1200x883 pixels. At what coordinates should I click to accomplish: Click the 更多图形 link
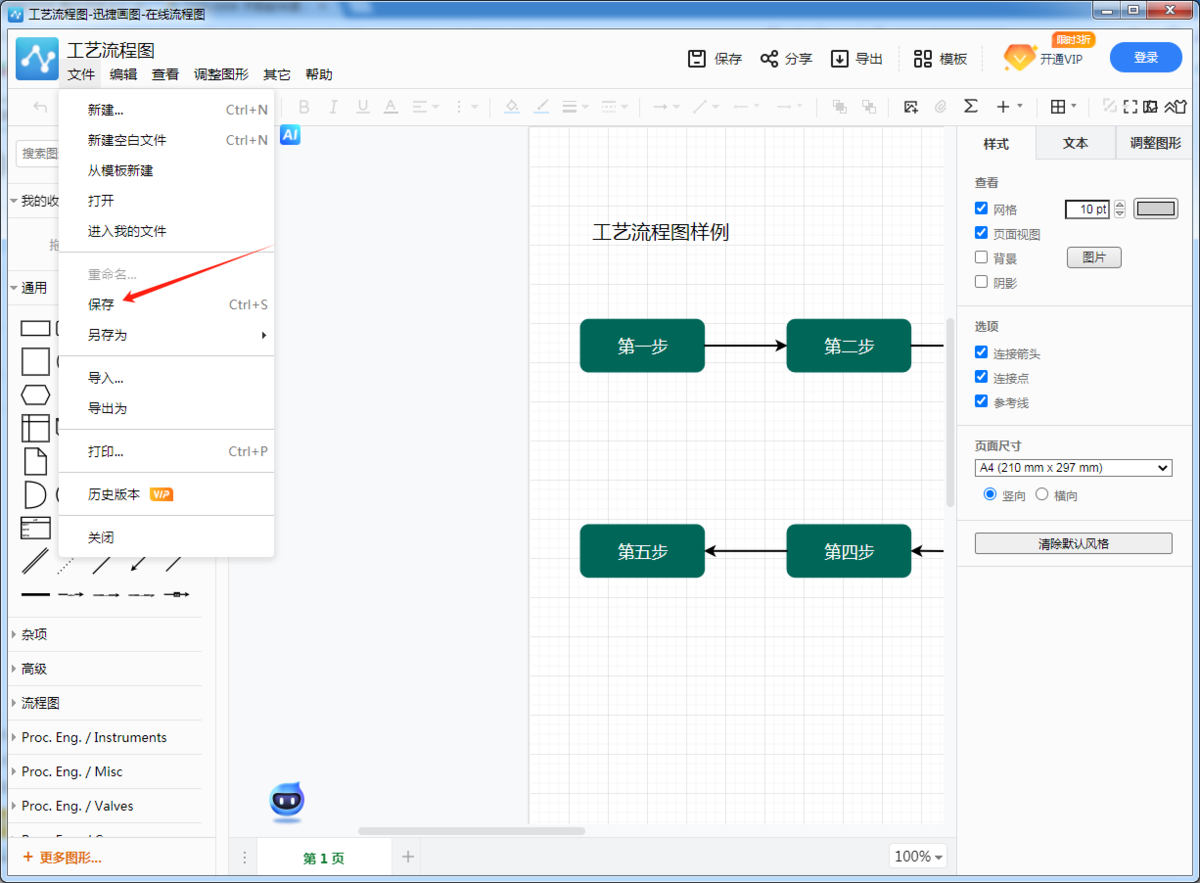(62, 857)
